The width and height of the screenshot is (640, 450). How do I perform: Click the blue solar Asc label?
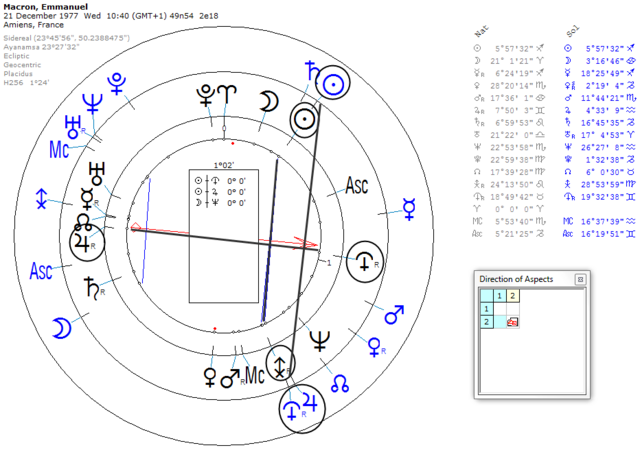point(41,271)
